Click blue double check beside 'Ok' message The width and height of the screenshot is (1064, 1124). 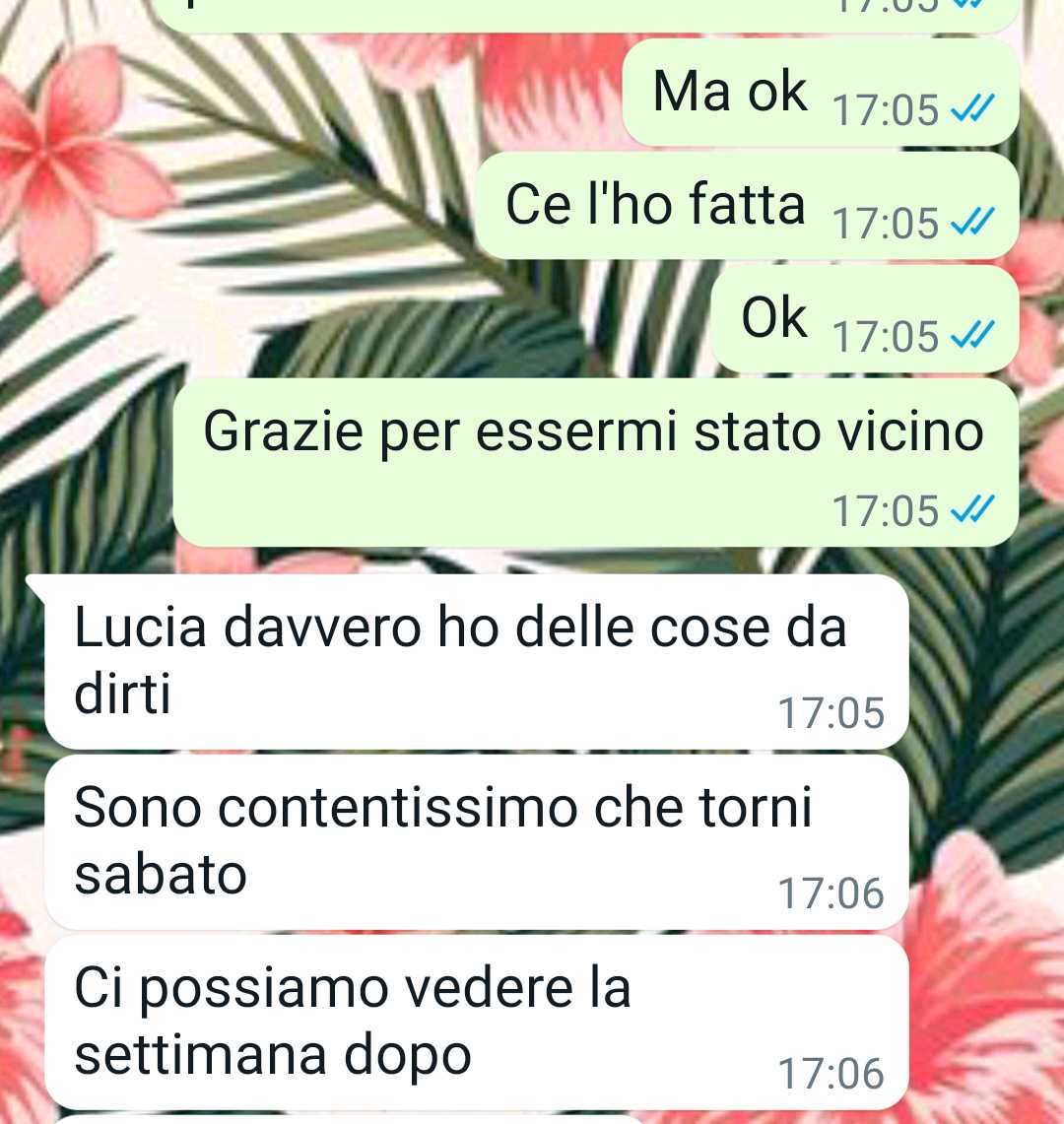pyautogui.click(x=972, y=336)
